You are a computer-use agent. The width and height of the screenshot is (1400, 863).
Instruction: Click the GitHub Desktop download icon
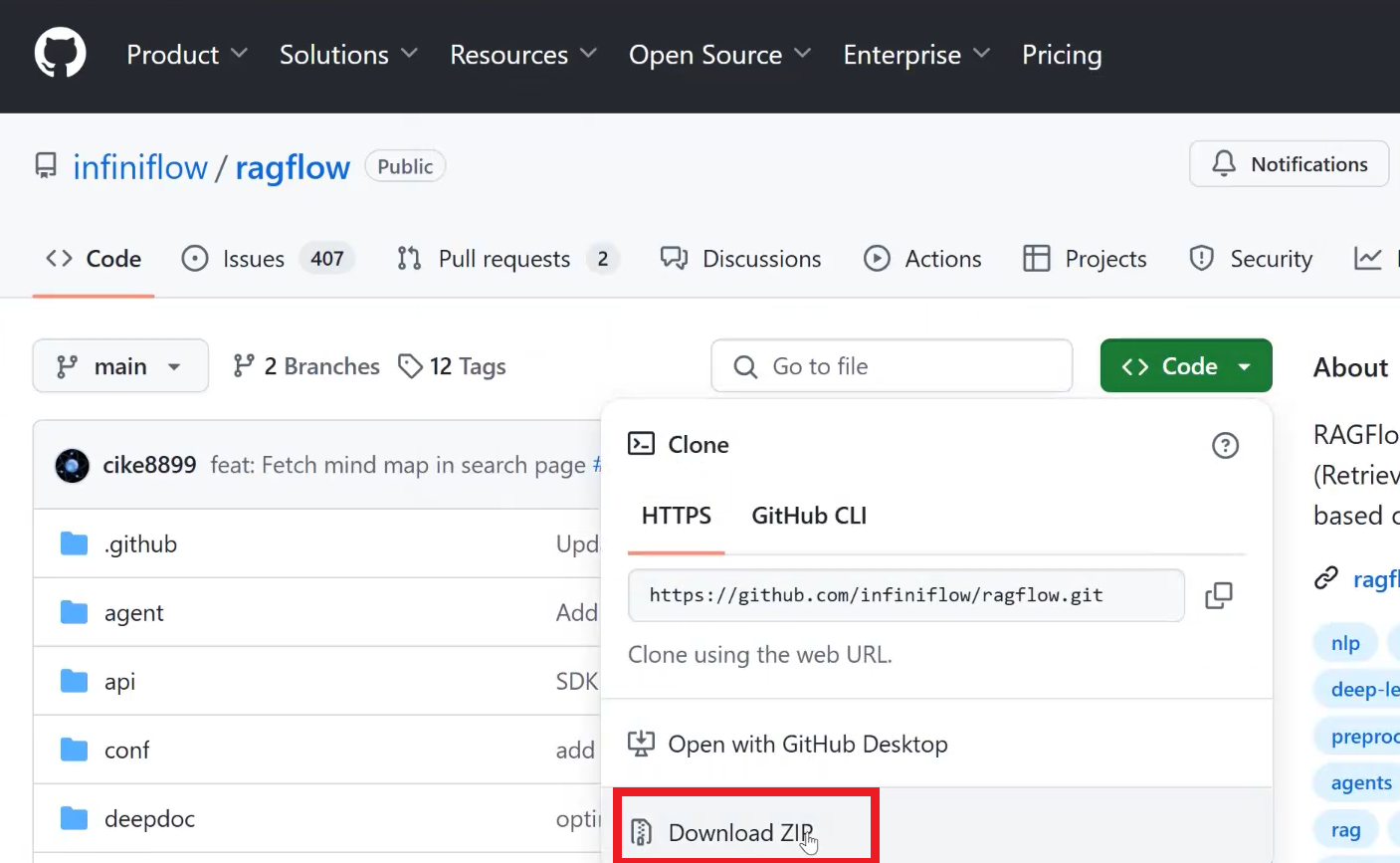(642, 744)
